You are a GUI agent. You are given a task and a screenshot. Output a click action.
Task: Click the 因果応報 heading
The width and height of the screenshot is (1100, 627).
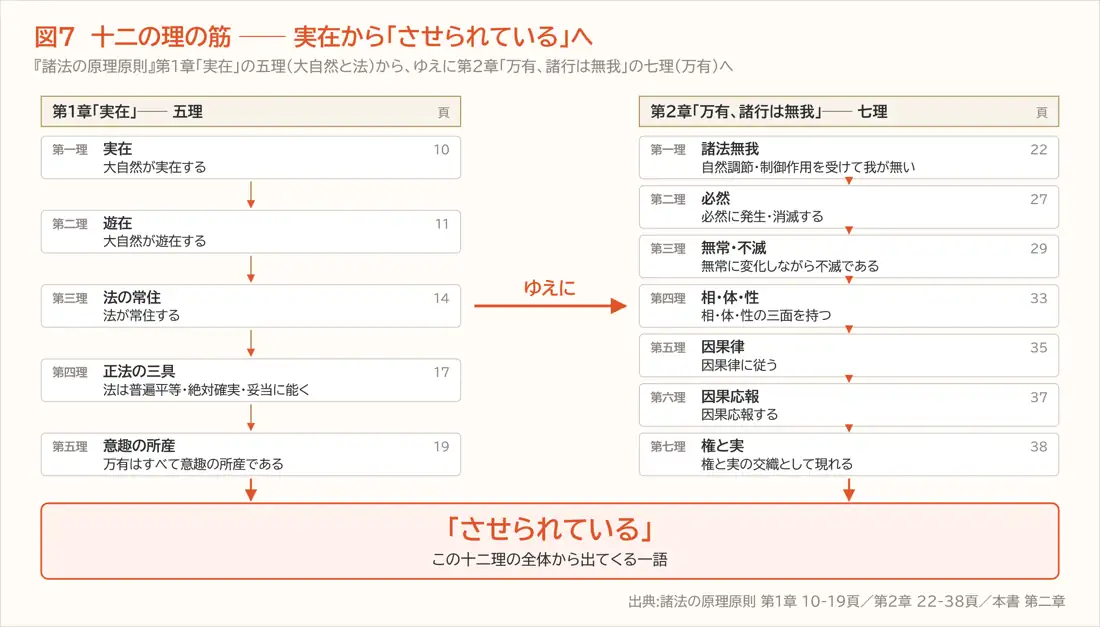(x=730, y=396)
